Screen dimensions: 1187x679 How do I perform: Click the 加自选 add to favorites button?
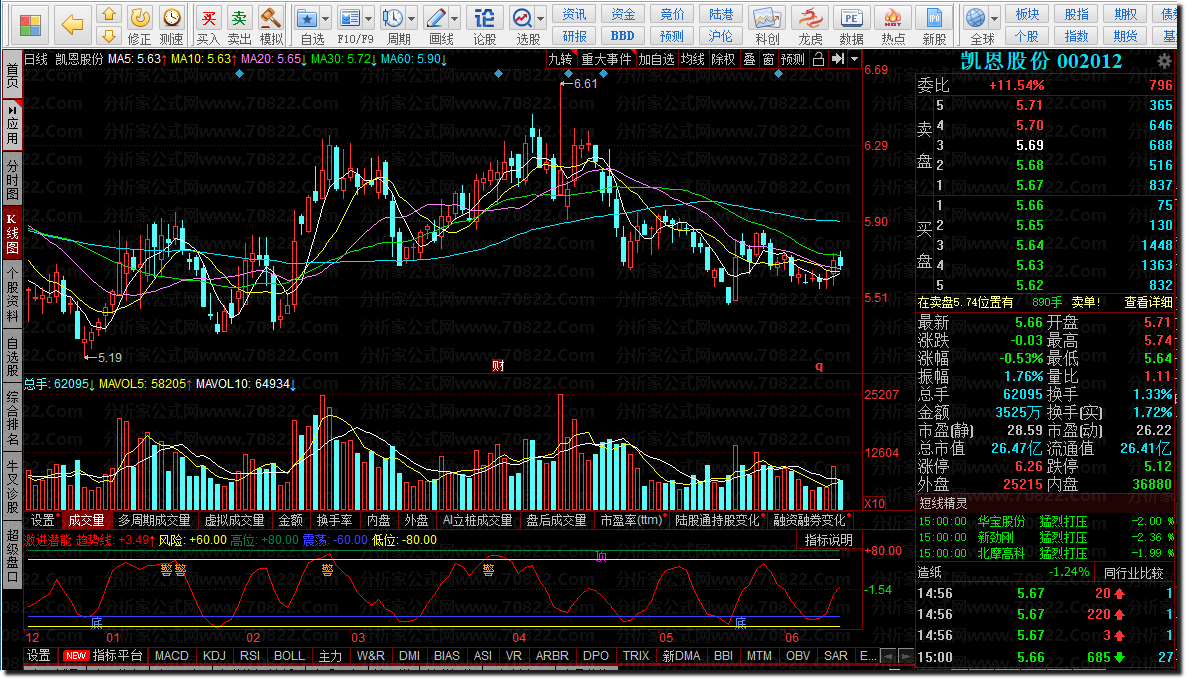(x=656, y=59)
